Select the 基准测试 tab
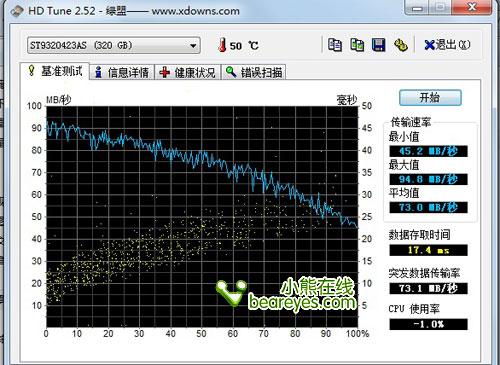This screenshot has width=500, height=365. pos(55,71)
